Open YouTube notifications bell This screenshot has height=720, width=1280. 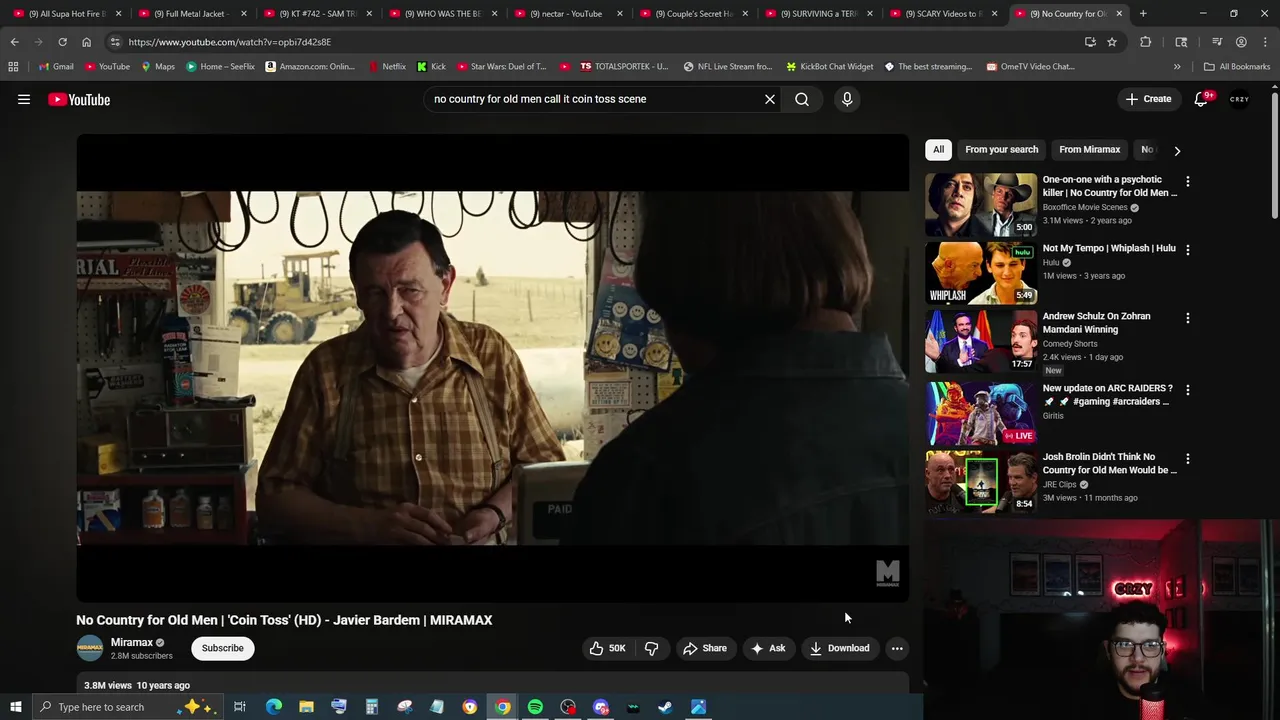point(1201,99)
